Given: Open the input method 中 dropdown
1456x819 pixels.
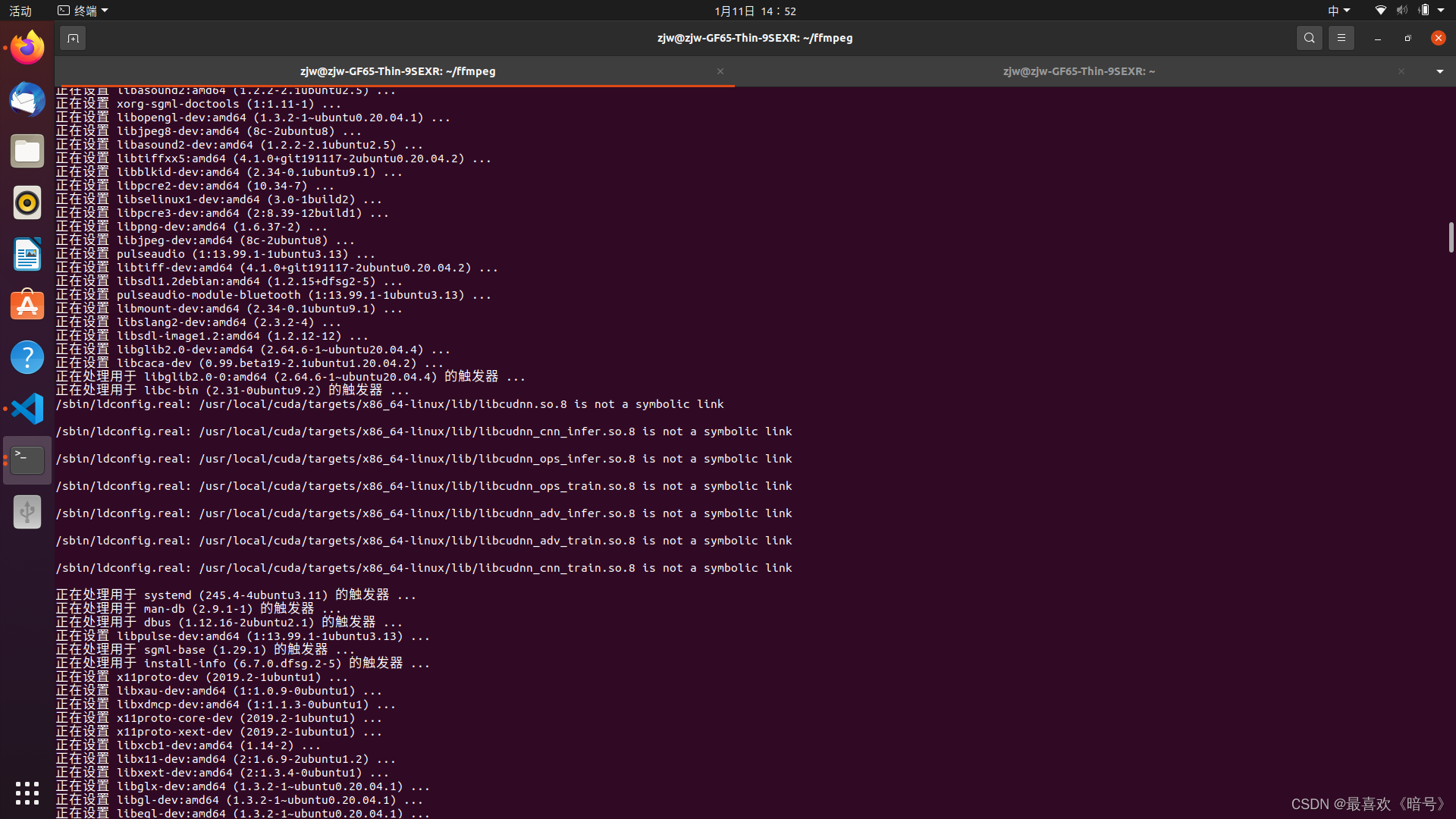Looking at the screenshot, I should (x=1338, y=11).
